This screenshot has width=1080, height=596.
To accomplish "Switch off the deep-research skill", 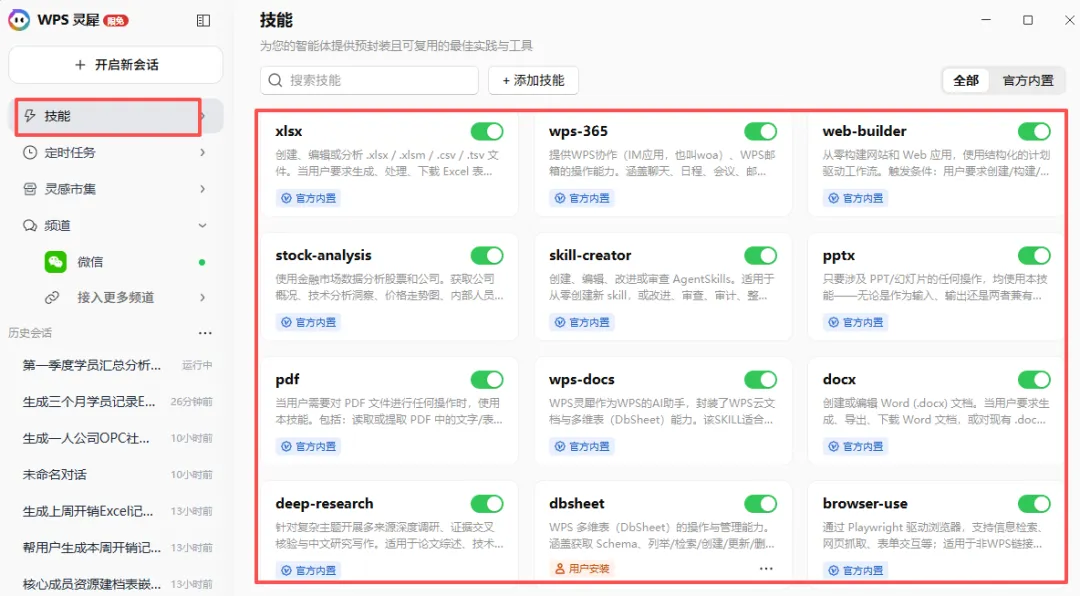I will [x=487, y=503].
